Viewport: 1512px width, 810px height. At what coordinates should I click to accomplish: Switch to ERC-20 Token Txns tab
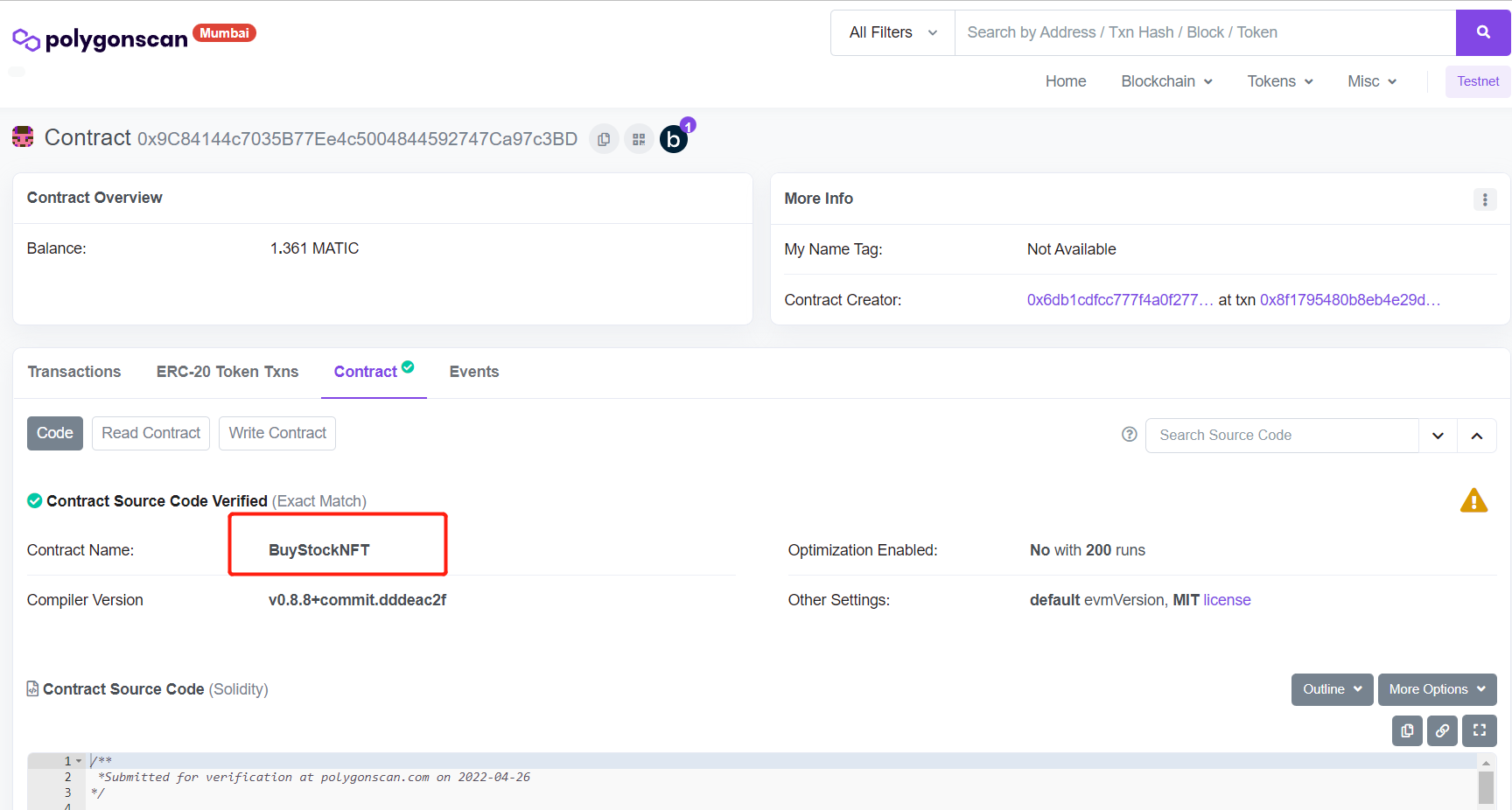[227, 372]
